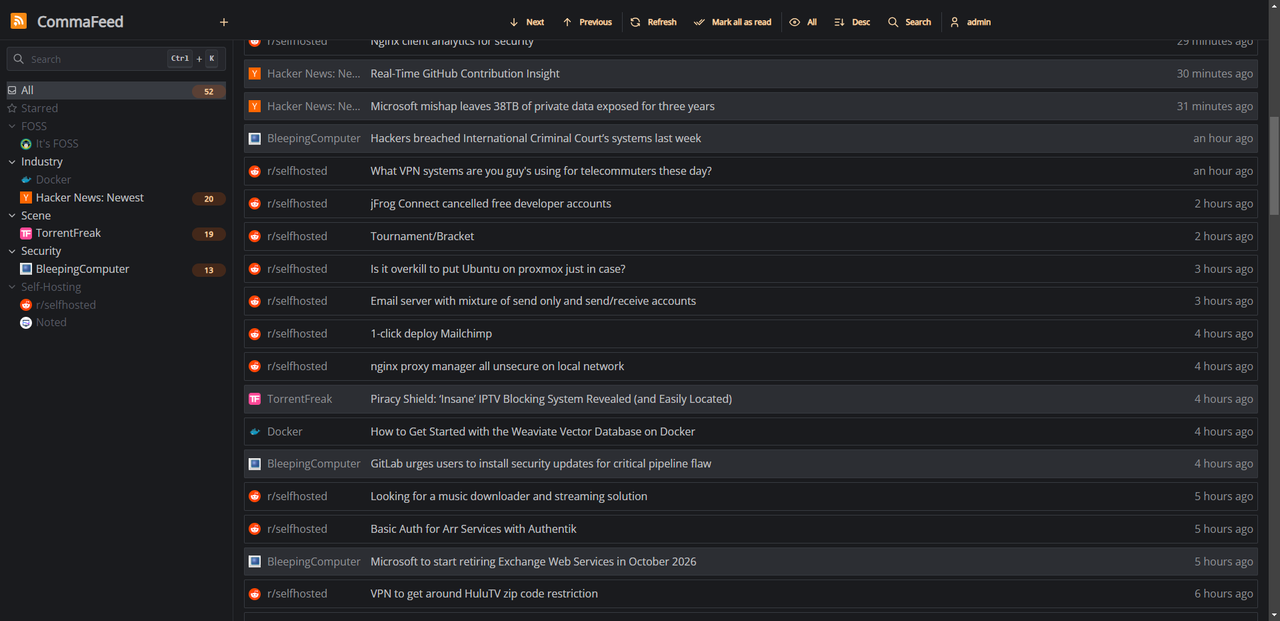Open Search from the top toolbar
This screenshot has height=621, width=1280.
909,22
